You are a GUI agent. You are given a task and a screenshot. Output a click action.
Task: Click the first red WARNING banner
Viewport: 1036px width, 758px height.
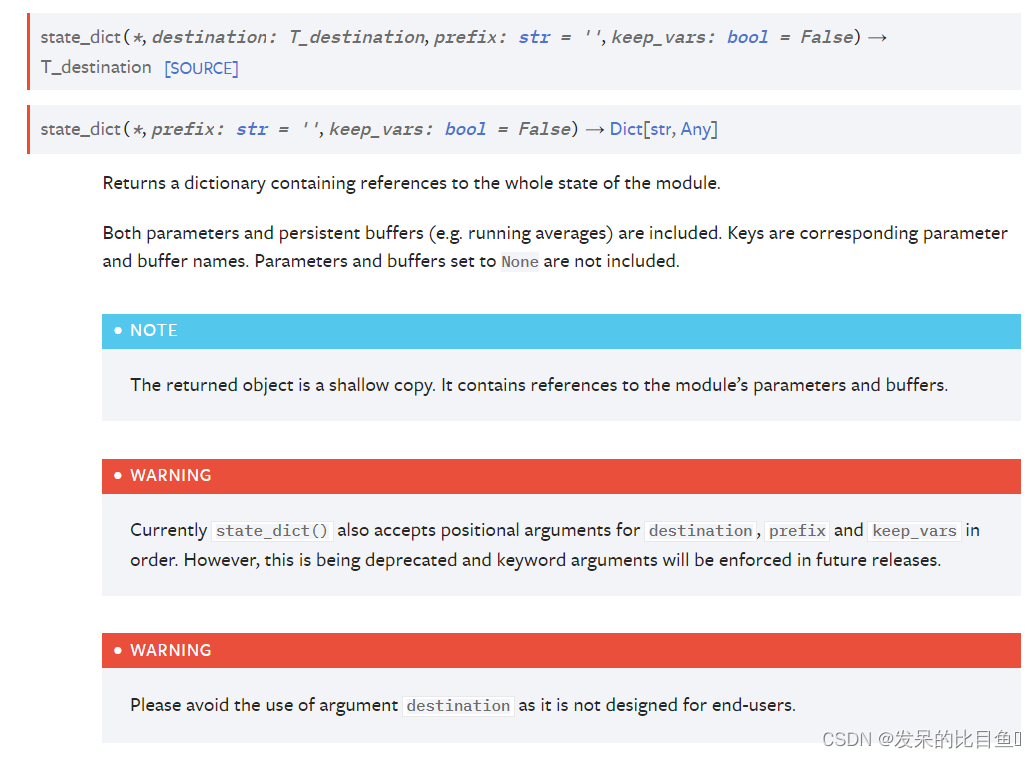point(560,476)
